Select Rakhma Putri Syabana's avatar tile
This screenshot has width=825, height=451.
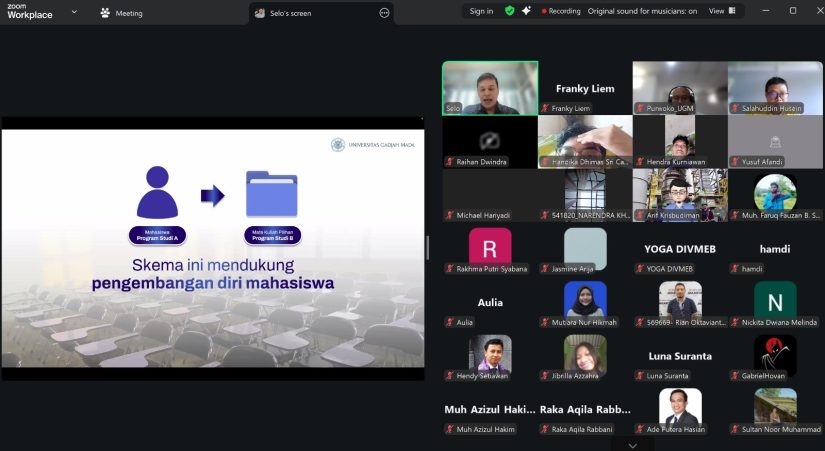pyautogui.click(x=490, y=248)
